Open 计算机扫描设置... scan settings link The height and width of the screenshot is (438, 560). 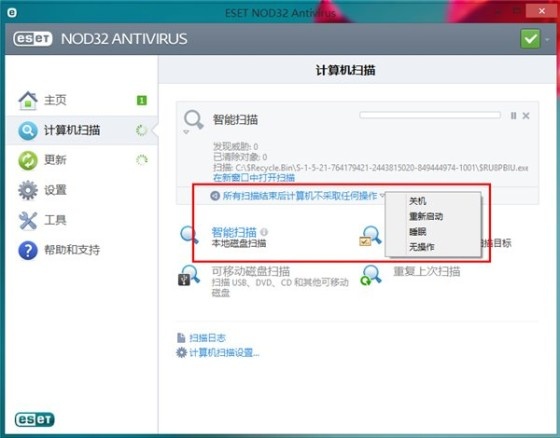click(x=224, y=353)
